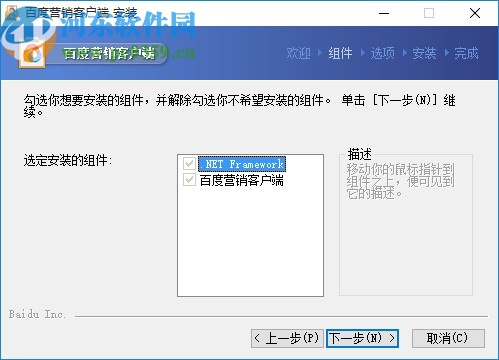This screenshot has width=499, height=360.
Task: Click the 组件 step in the header
Action: [x=340, y=53]
